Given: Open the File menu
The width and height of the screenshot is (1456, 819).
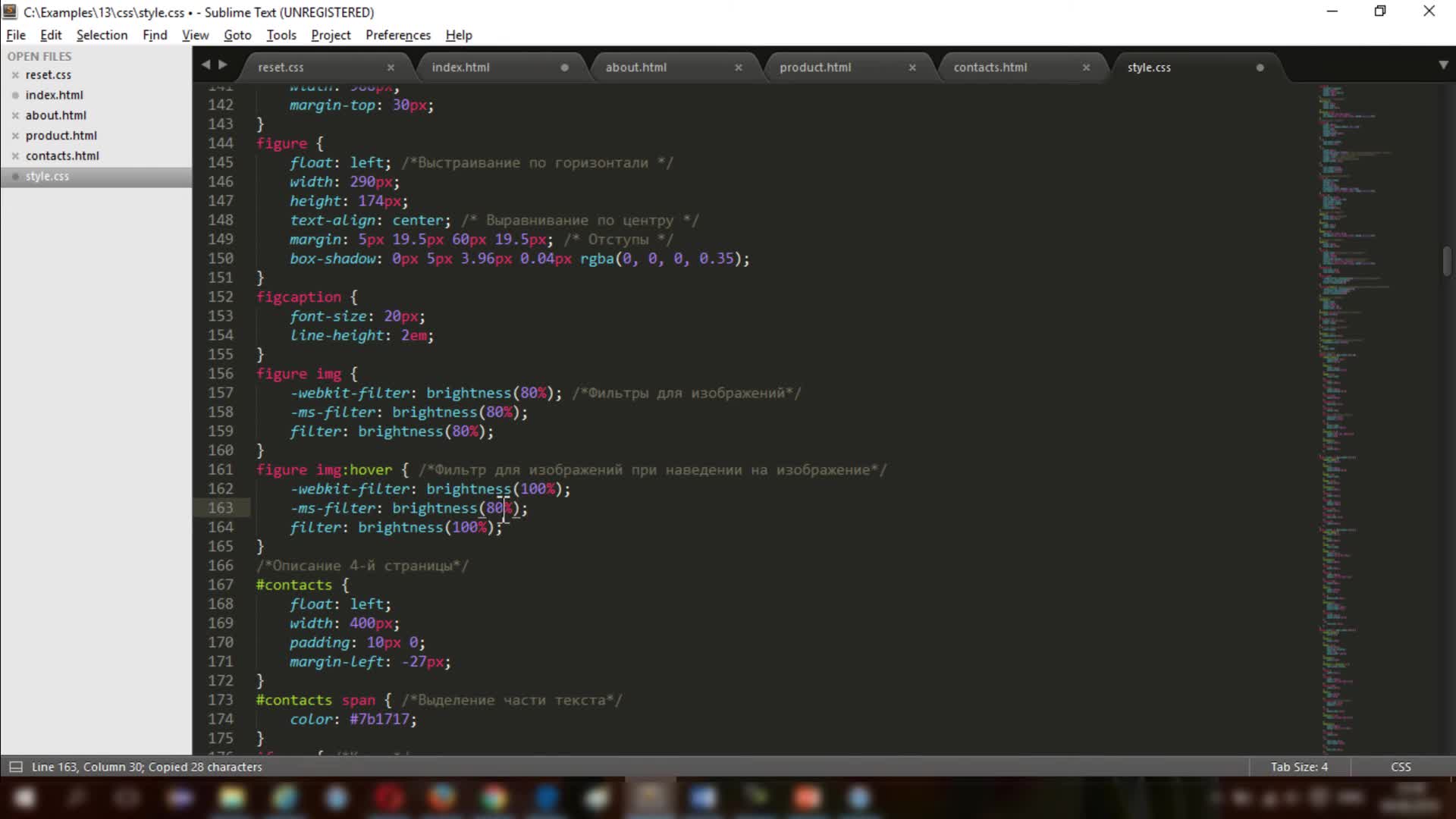Looking at the screenshot, I should (16, 35).
